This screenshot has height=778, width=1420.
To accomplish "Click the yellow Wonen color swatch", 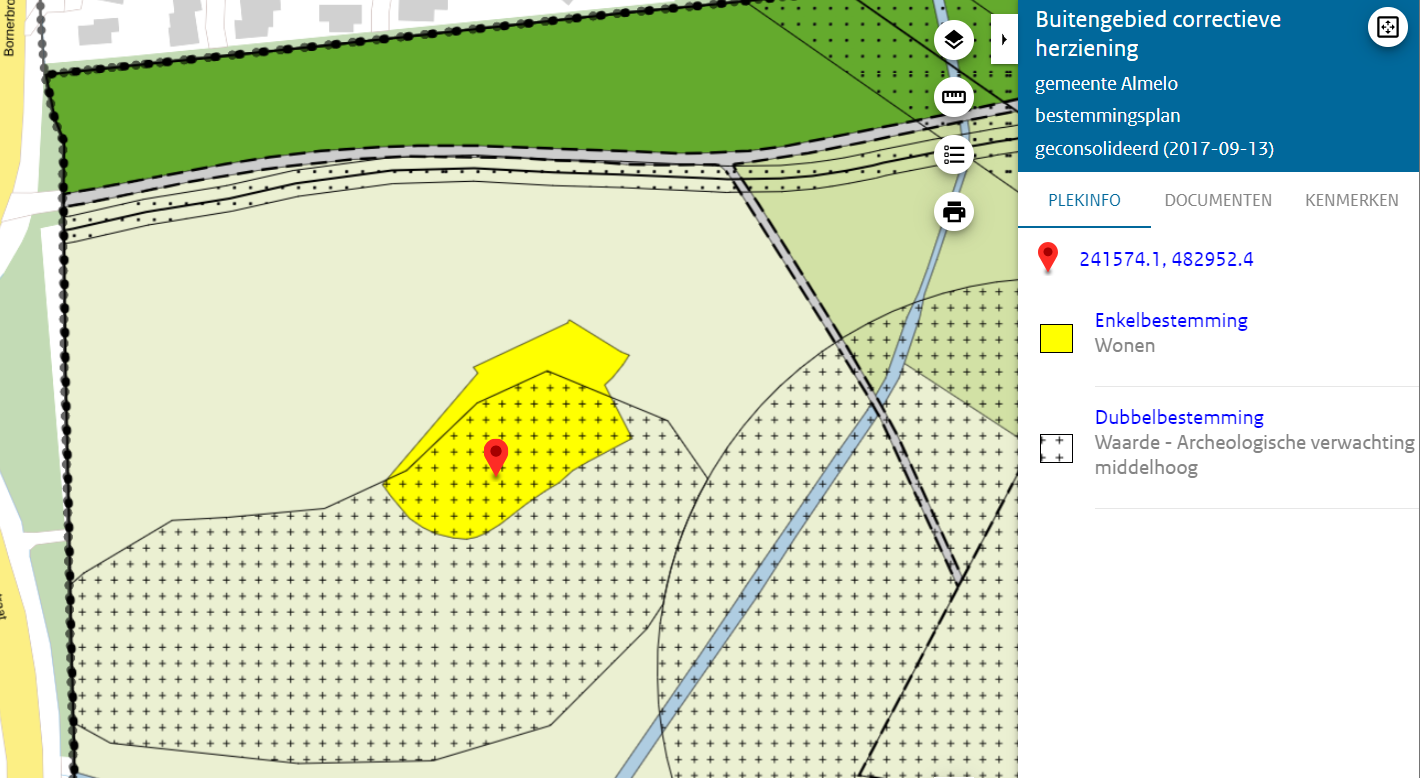I will (x=1056, y=338).
